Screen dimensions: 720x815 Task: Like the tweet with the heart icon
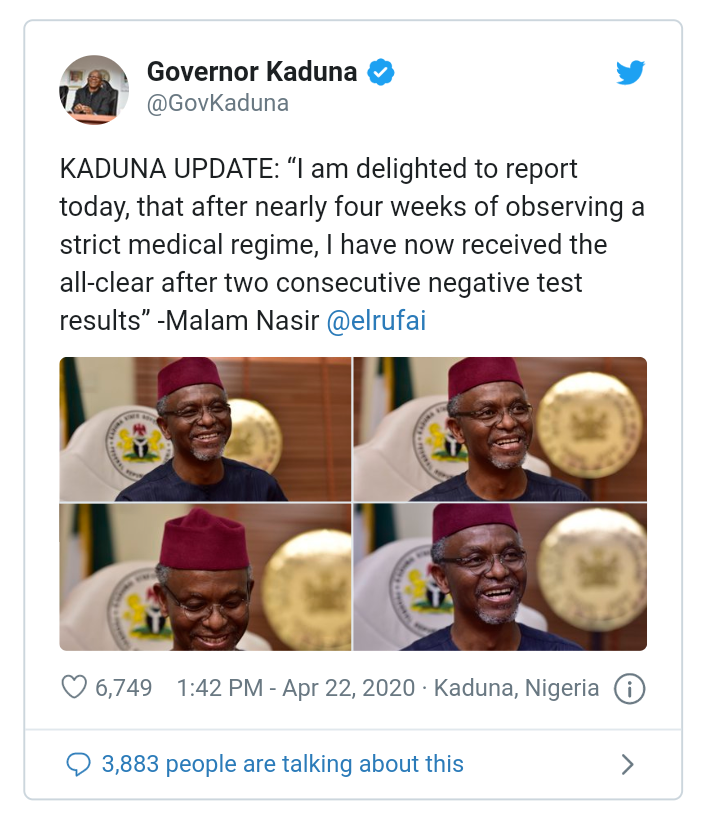[x=74, y=687]
